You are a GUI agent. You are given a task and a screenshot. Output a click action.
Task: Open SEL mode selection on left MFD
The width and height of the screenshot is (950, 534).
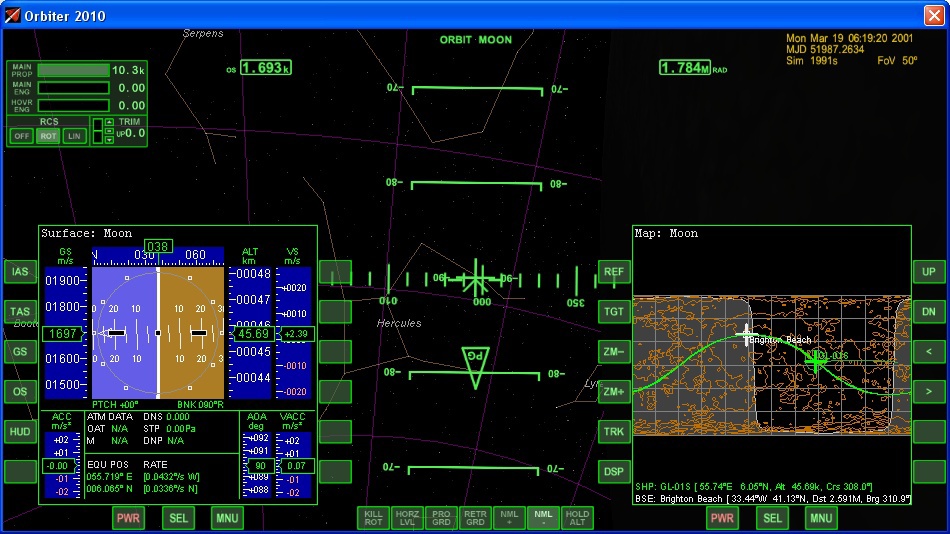tap(178, 518)
